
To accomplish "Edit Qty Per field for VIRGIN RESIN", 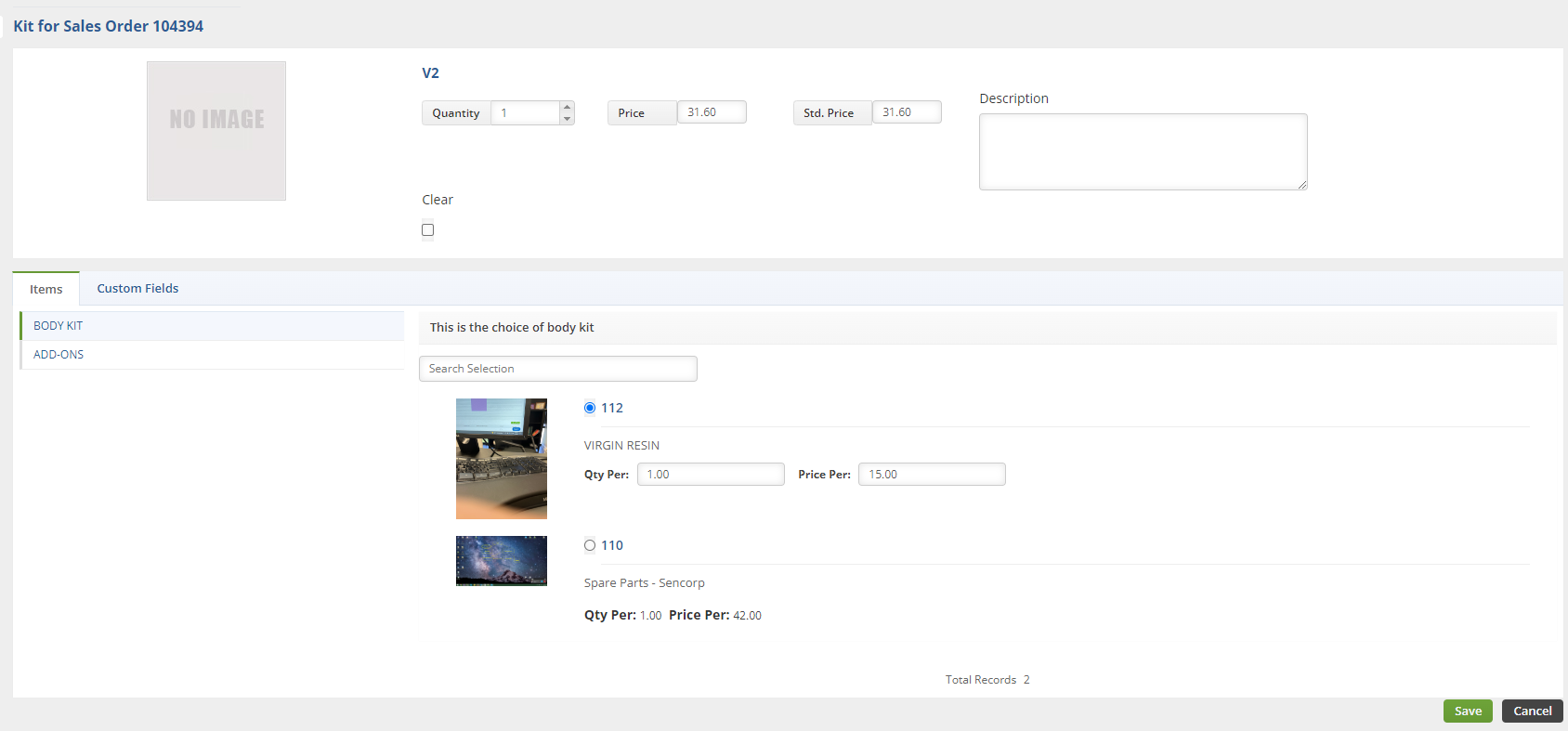I will coord(711,475).
